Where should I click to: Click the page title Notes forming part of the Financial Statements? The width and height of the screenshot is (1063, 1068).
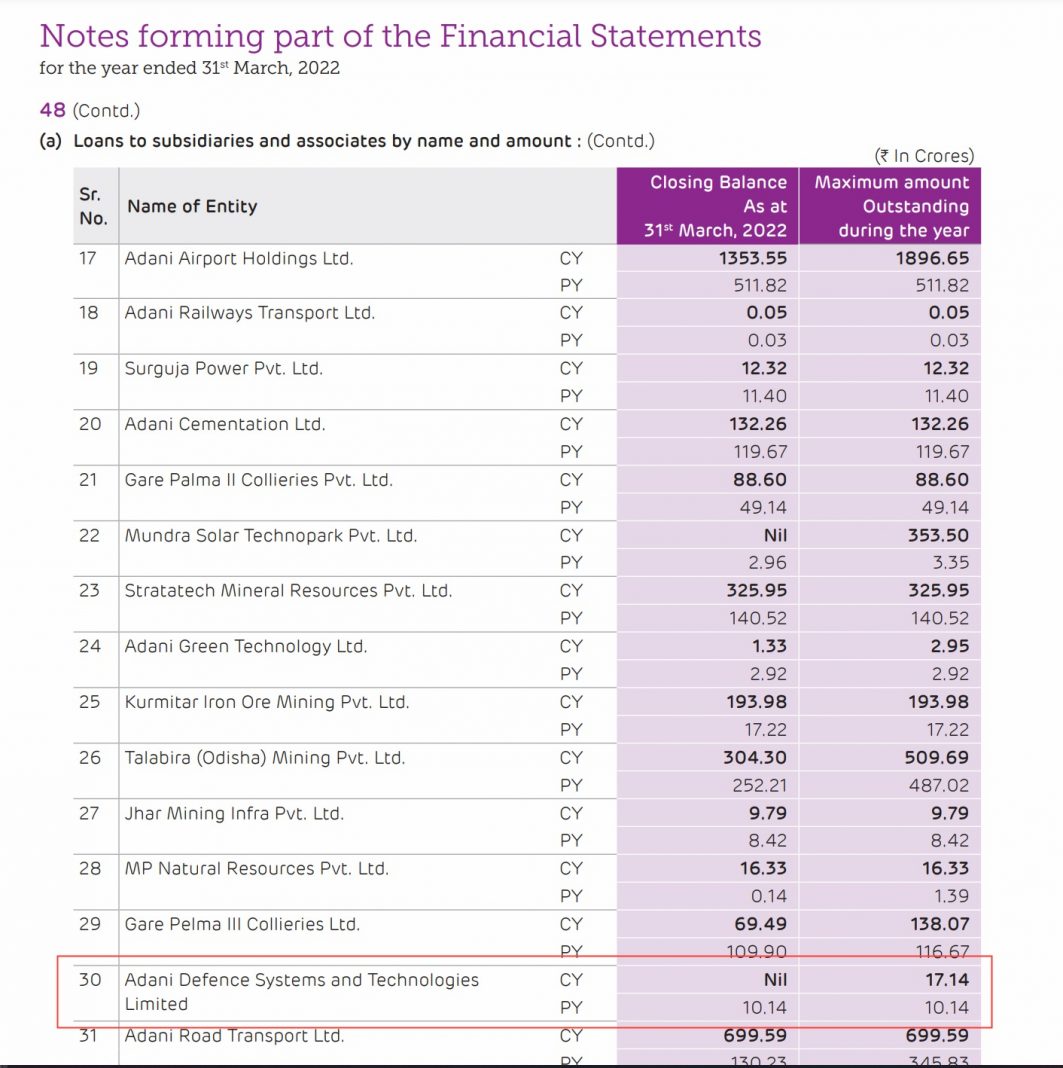point(400,37)
